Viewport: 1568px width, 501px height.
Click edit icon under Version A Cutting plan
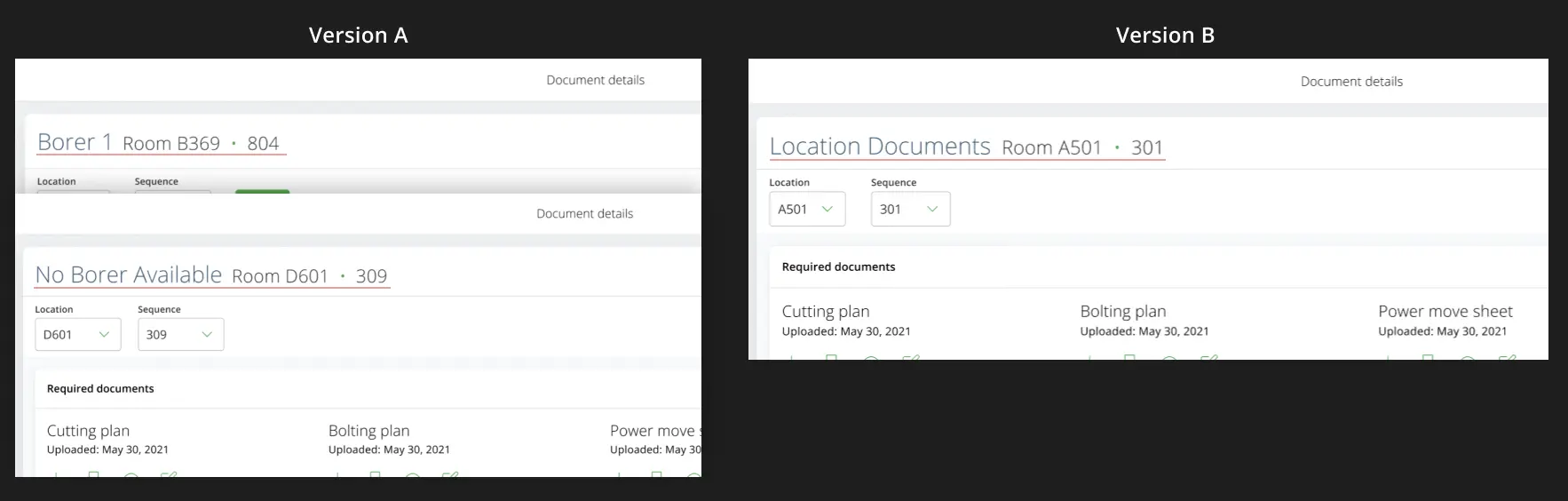pos(169,474)
